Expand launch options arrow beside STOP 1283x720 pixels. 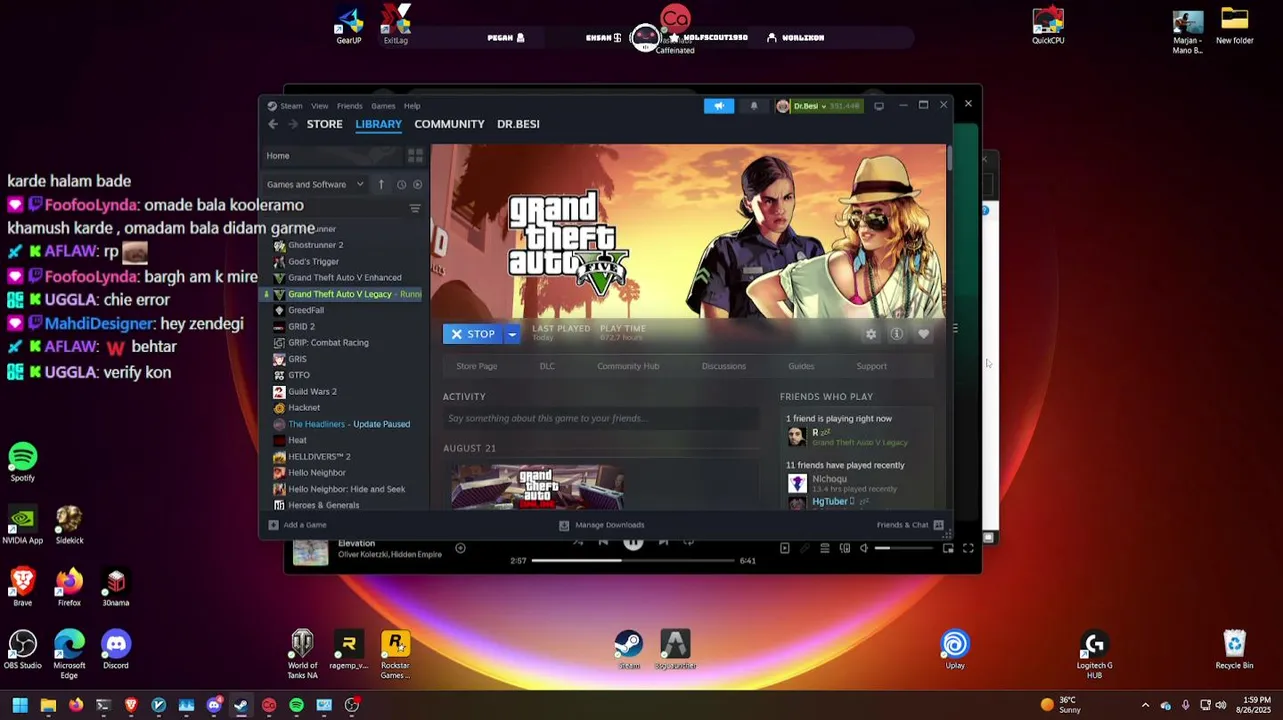(x=512, y=334)
